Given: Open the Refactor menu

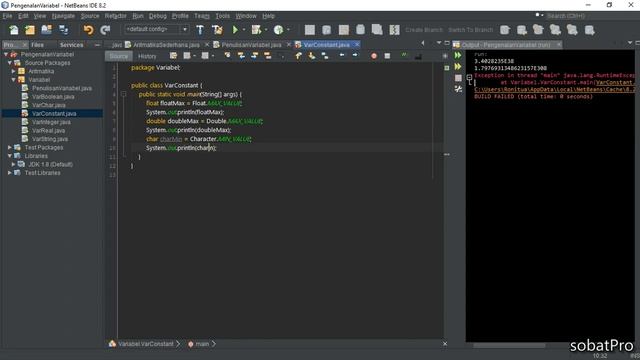Looking at the screenshot, I should [116, 16].
